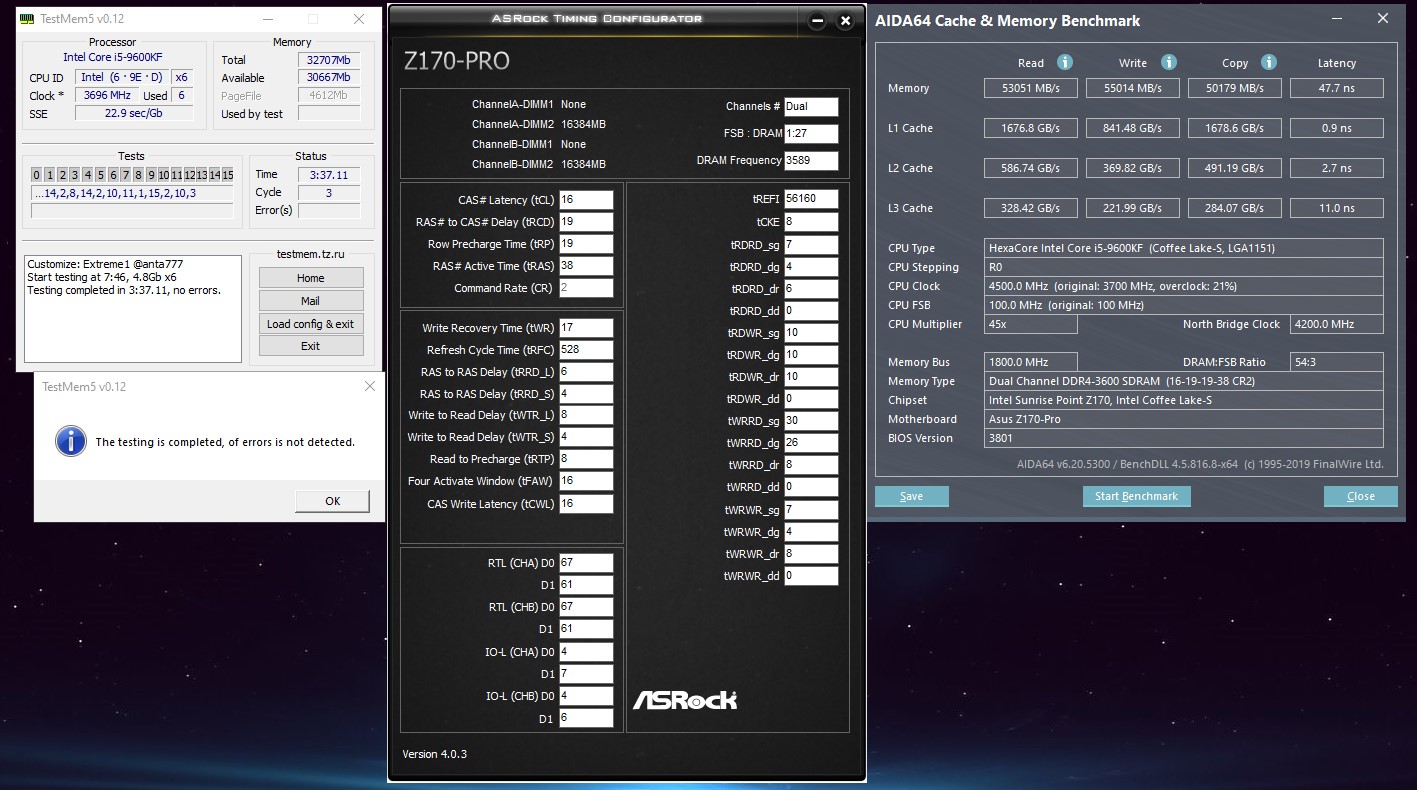
Task: Select the tWTR_L value field
Action: click(x=586, y=415)
